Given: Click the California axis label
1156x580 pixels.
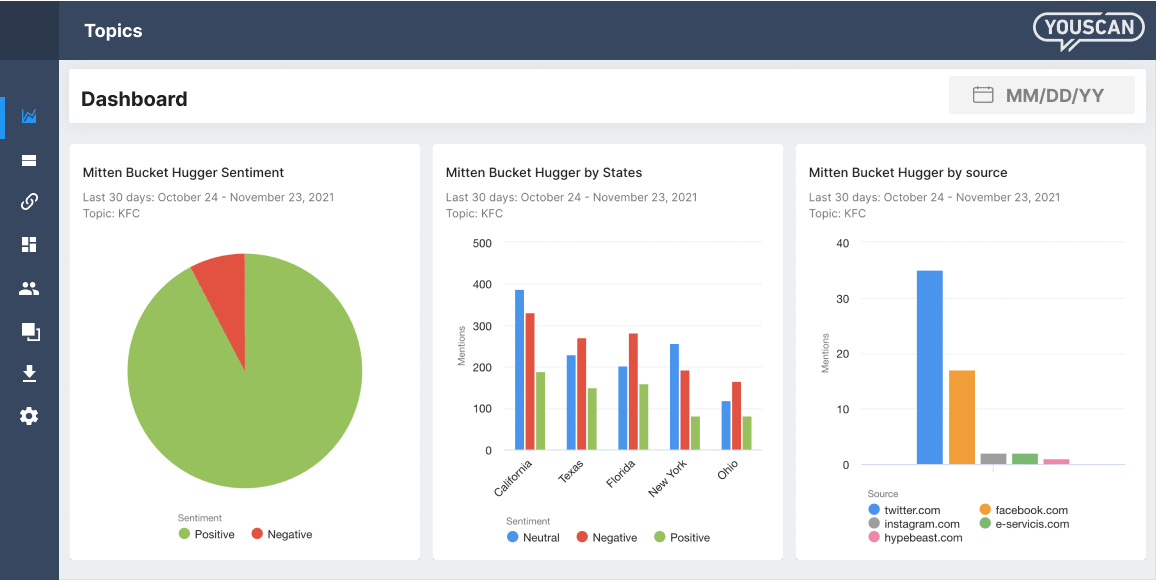Looking at the screenshot, I should coord(513,478).
